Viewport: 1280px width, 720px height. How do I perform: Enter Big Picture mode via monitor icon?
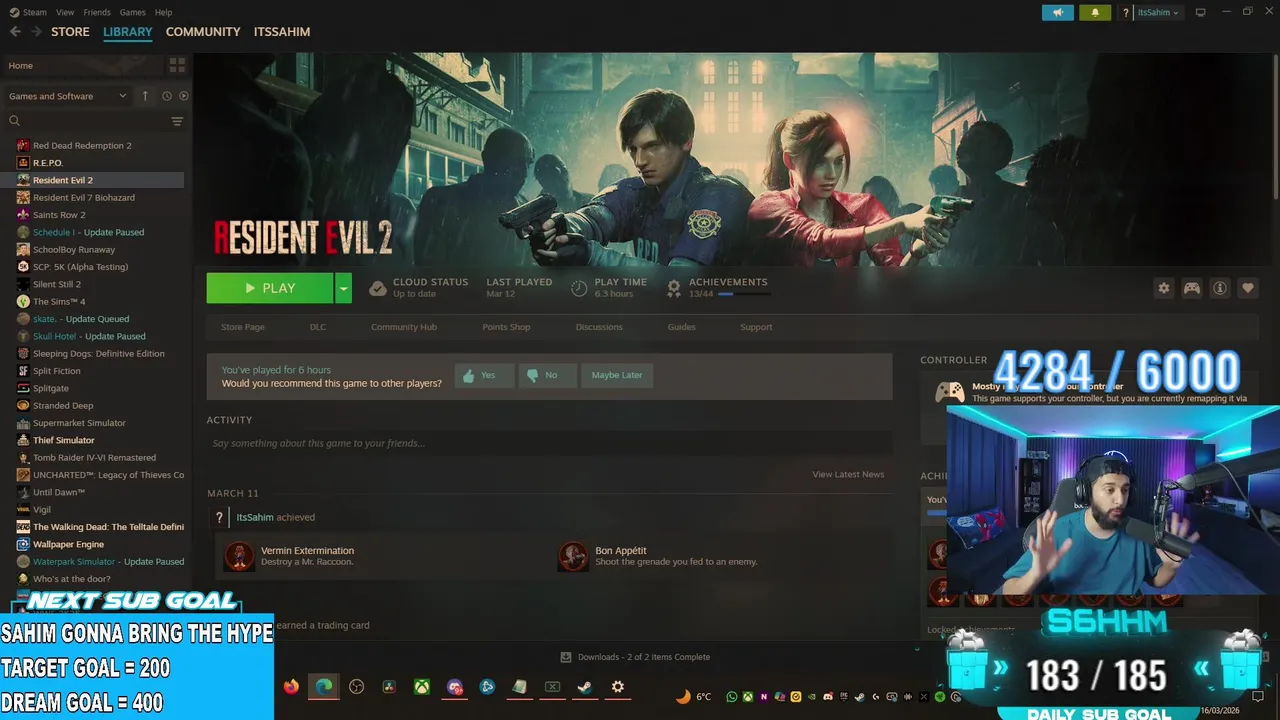pyautogui.click(x=1201, y=12)
